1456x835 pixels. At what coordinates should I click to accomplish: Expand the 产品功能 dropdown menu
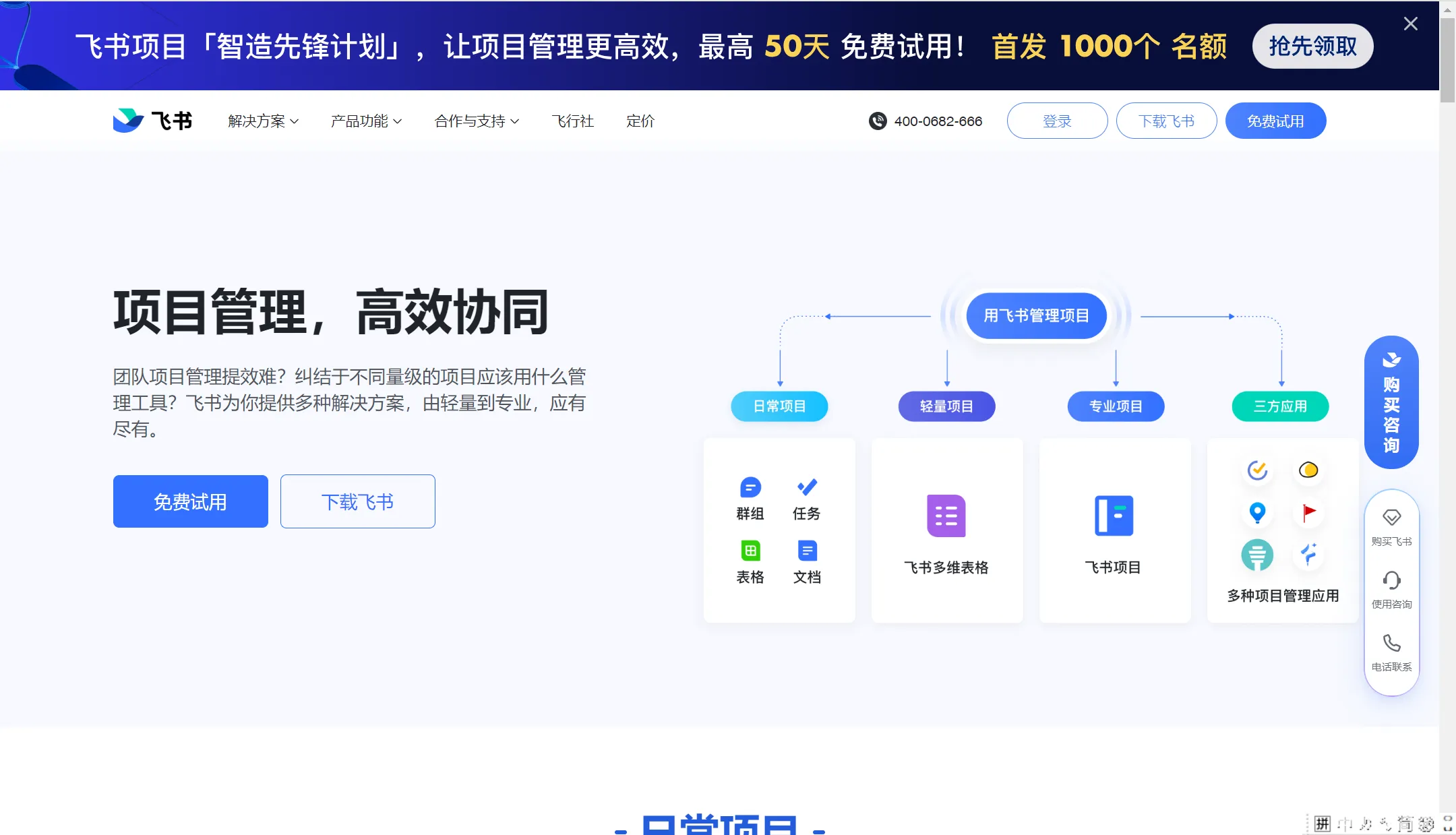point(366,121)
